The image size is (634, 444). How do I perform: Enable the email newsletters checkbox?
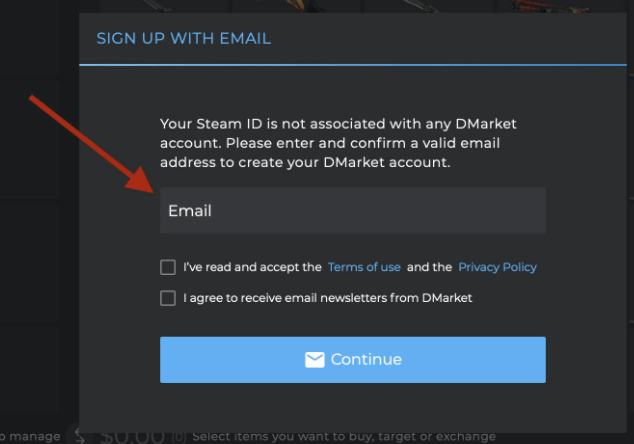pyautogui.click(x=168, y=298)
